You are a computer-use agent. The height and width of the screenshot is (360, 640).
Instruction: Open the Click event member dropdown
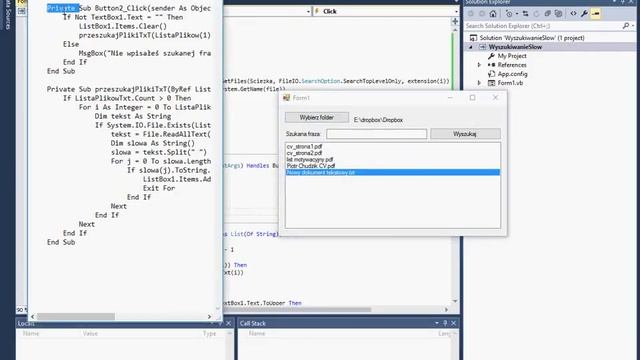456,11
